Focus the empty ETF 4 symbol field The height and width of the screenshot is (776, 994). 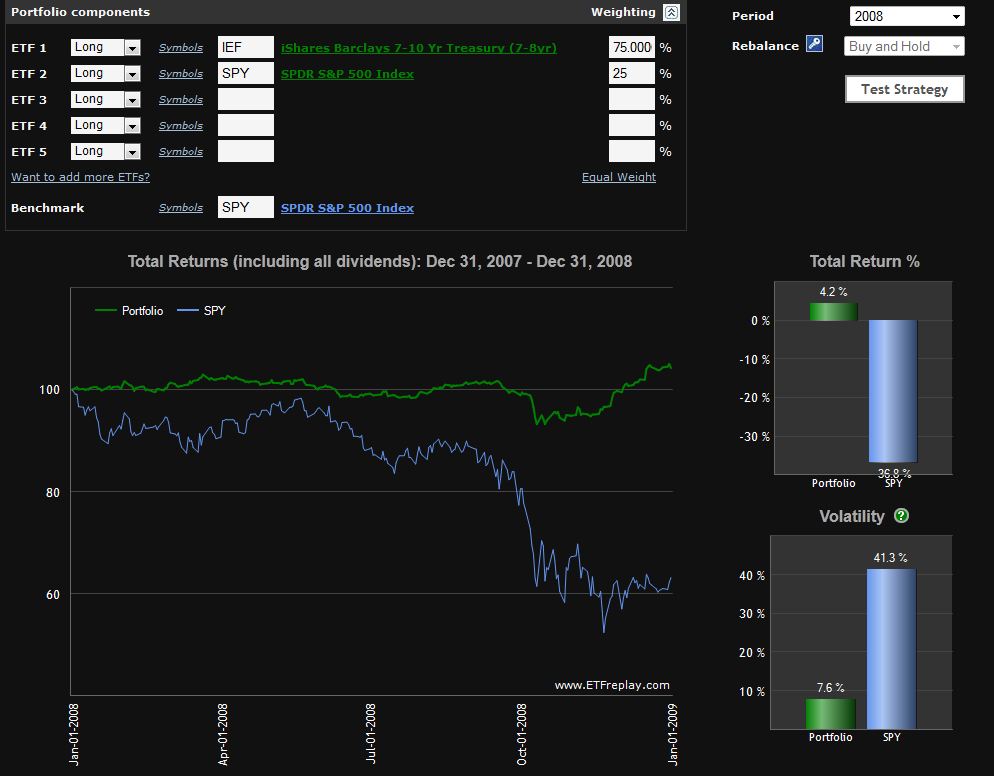pos(246,125)
